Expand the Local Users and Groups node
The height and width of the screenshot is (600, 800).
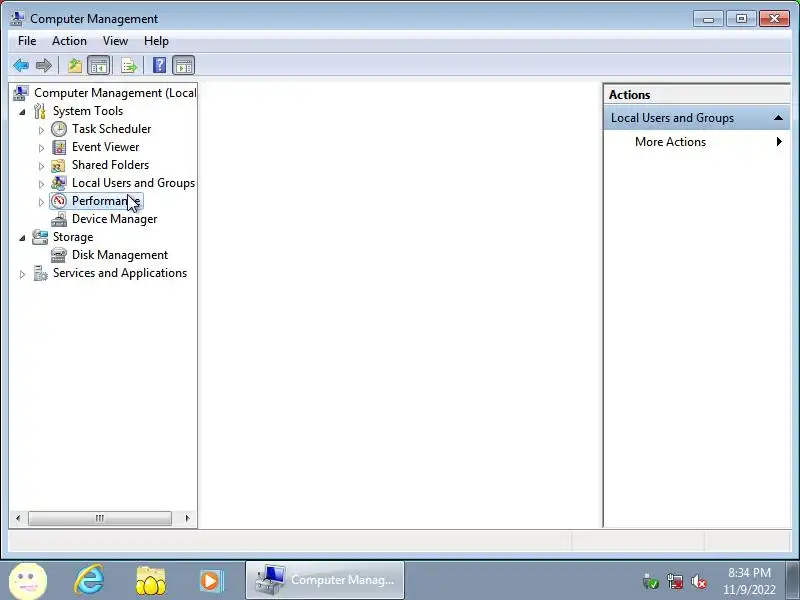tap(41, 184)
